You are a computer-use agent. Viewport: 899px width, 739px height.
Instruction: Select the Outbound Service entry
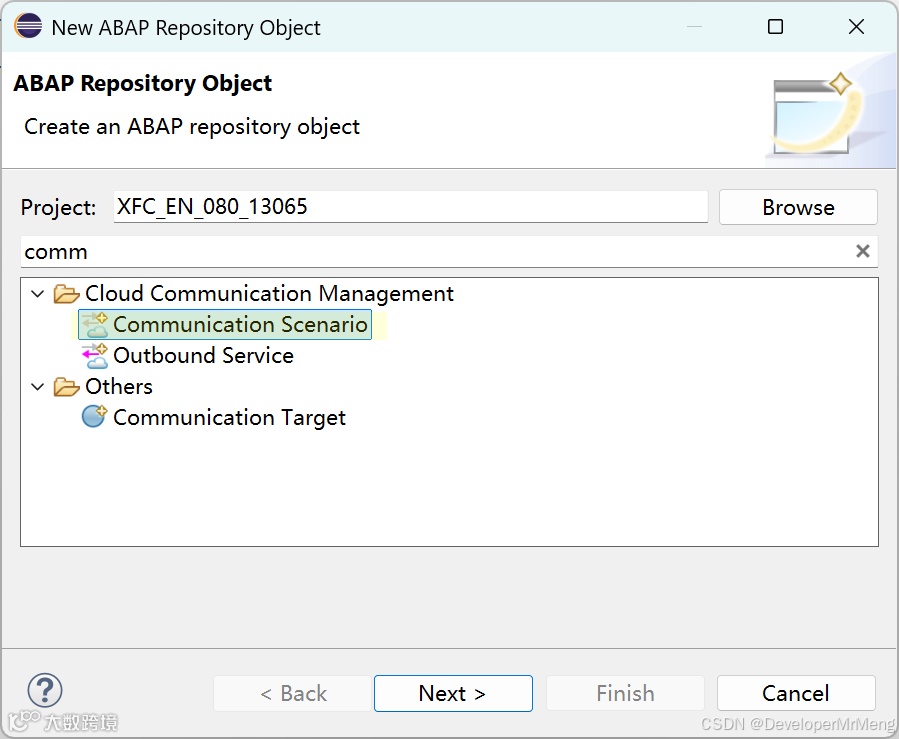coord(203,356)
